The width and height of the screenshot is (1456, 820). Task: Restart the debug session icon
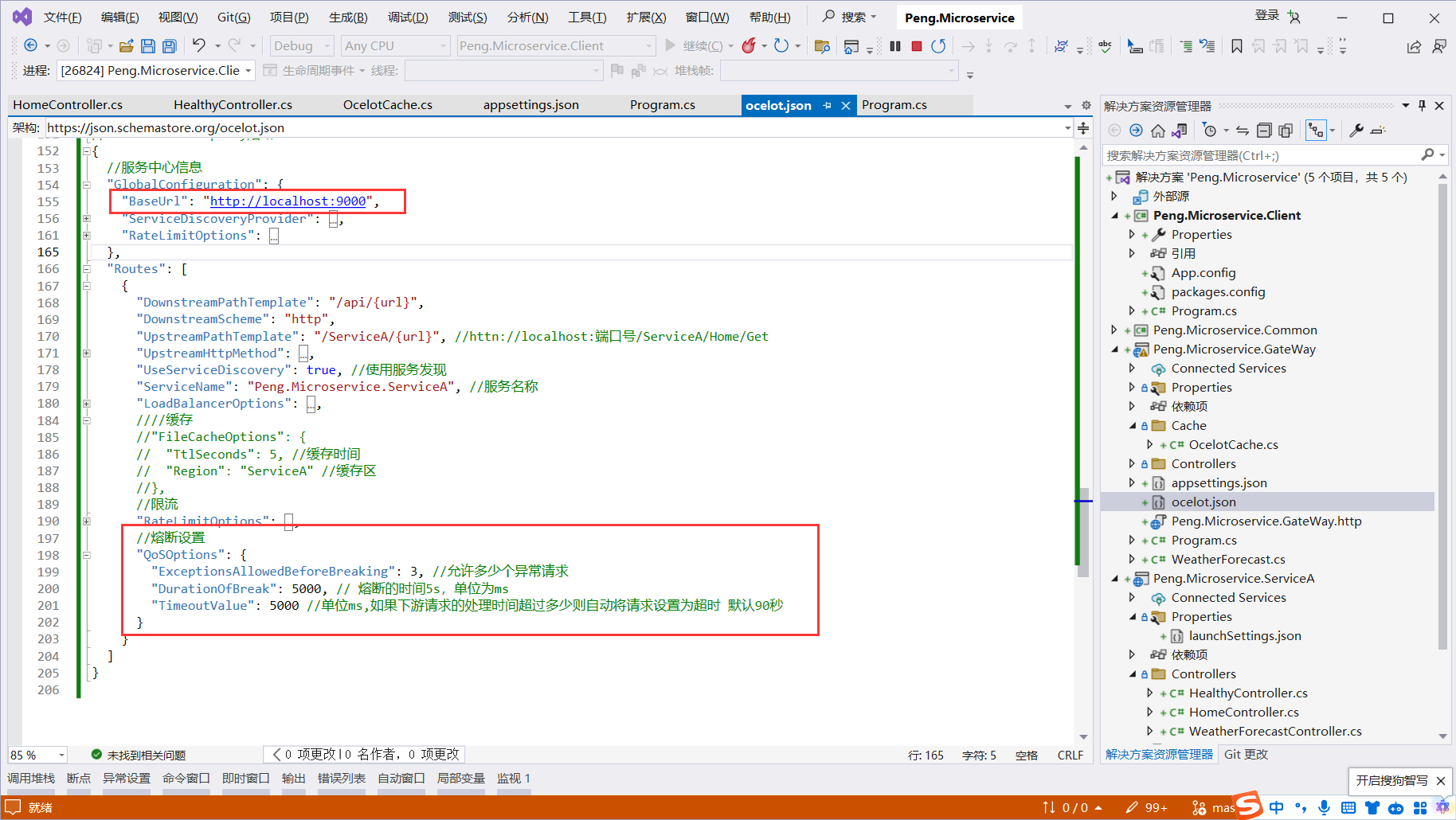pyautogui.click(x=938, y=46)
